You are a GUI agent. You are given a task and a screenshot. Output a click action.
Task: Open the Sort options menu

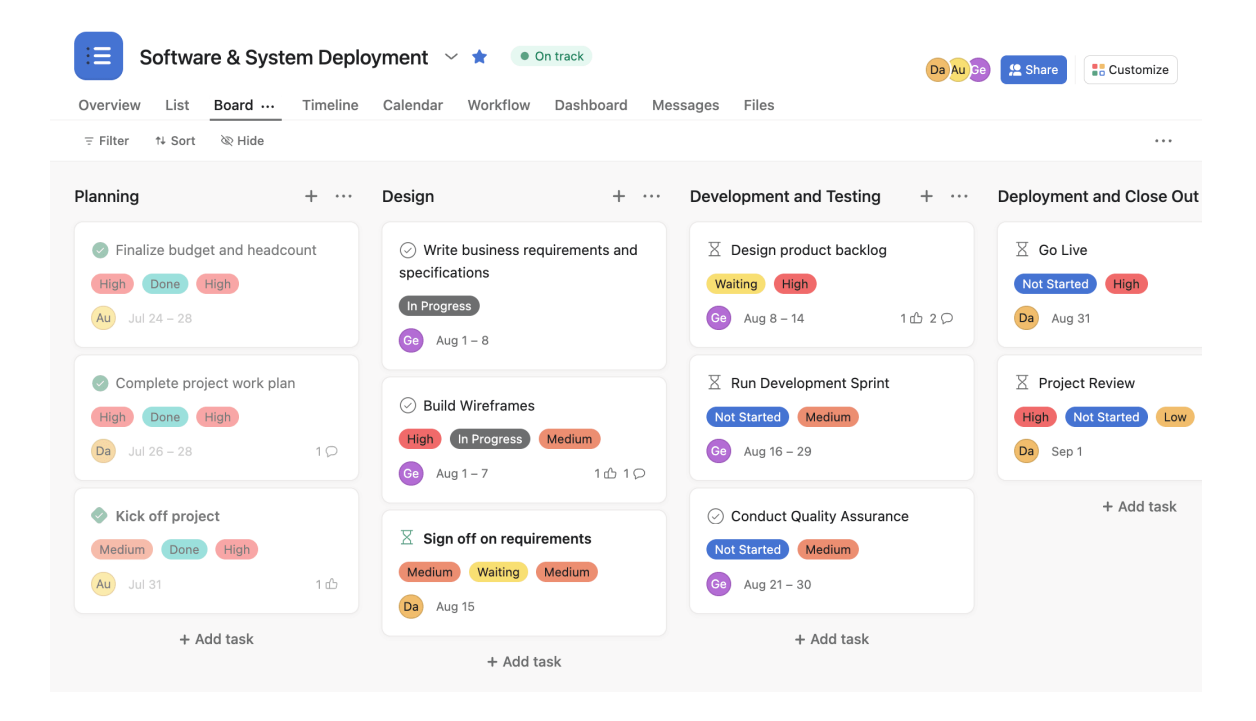pos(175,141)
